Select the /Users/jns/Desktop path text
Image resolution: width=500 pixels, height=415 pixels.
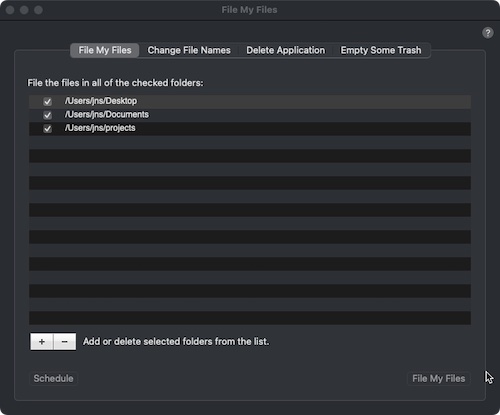pos(101,101)
